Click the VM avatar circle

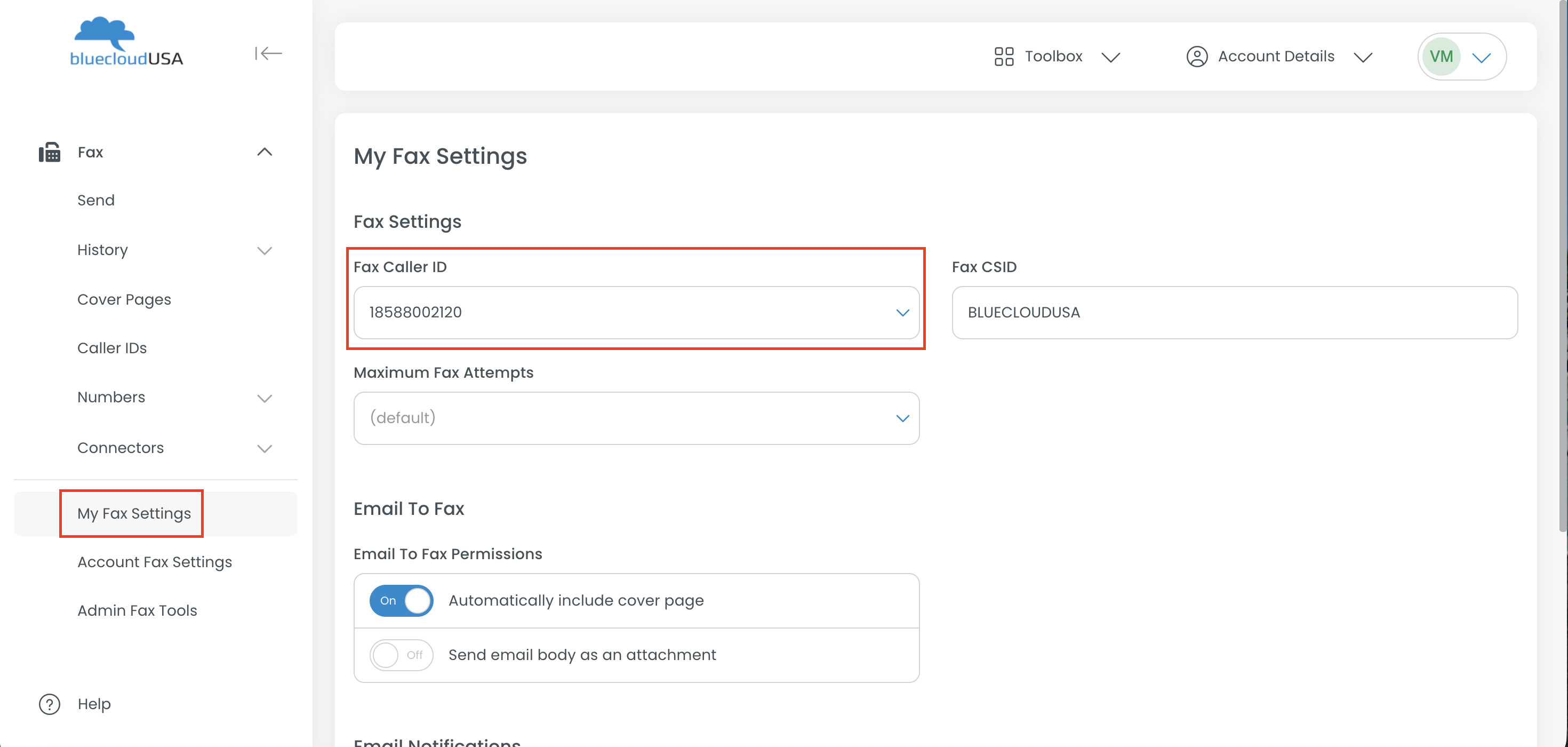pyautogui.click(x=1441, y=57)
